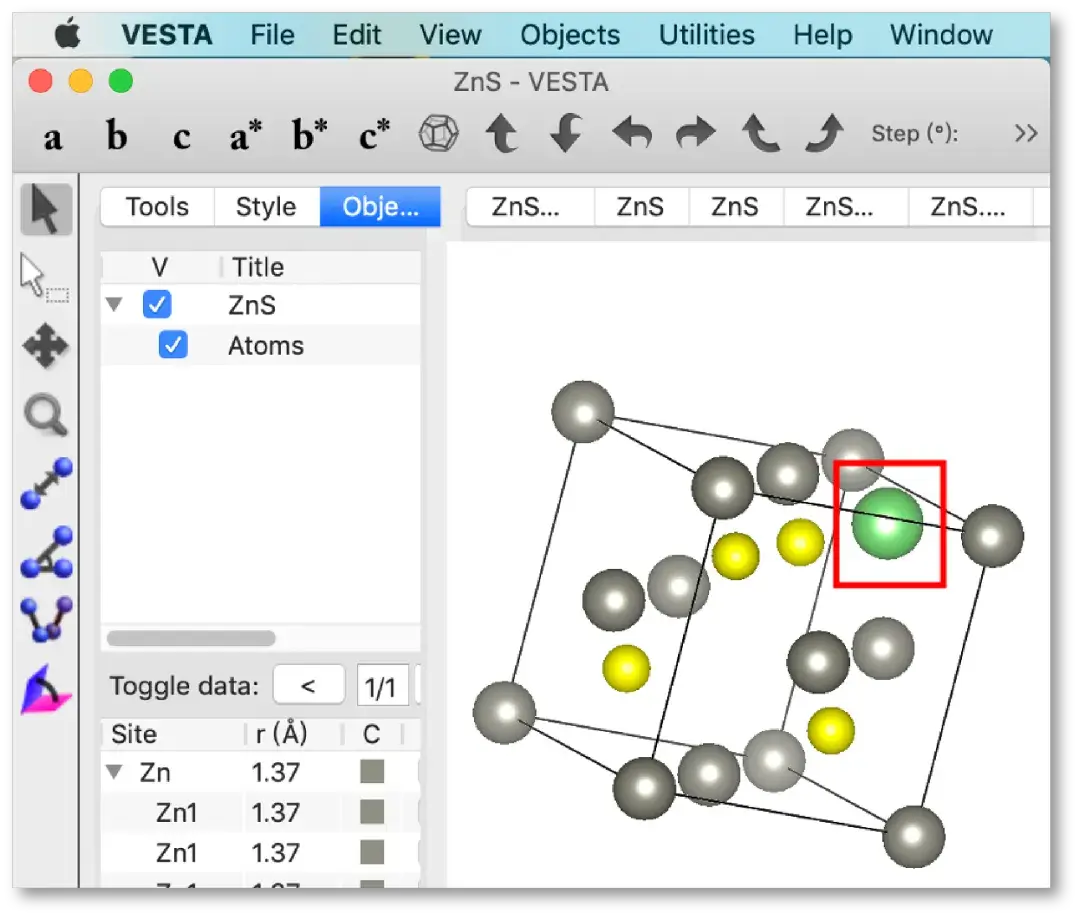View along the b* reciprocal axis
1080x917 pixels.
pos(310,134)
